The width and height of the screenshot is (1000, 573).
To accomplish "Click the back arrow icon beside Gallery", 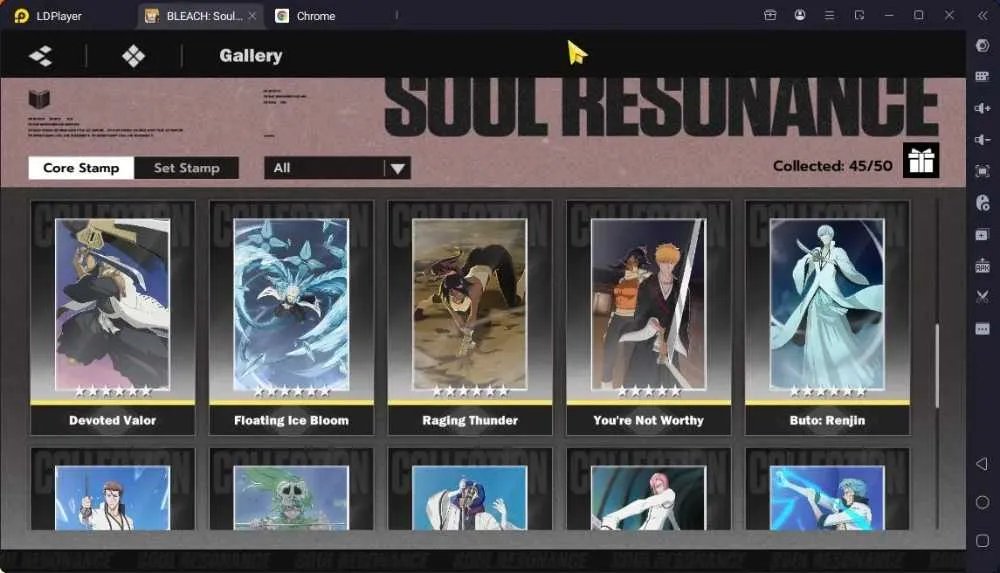I will click(x=41, y=56).
